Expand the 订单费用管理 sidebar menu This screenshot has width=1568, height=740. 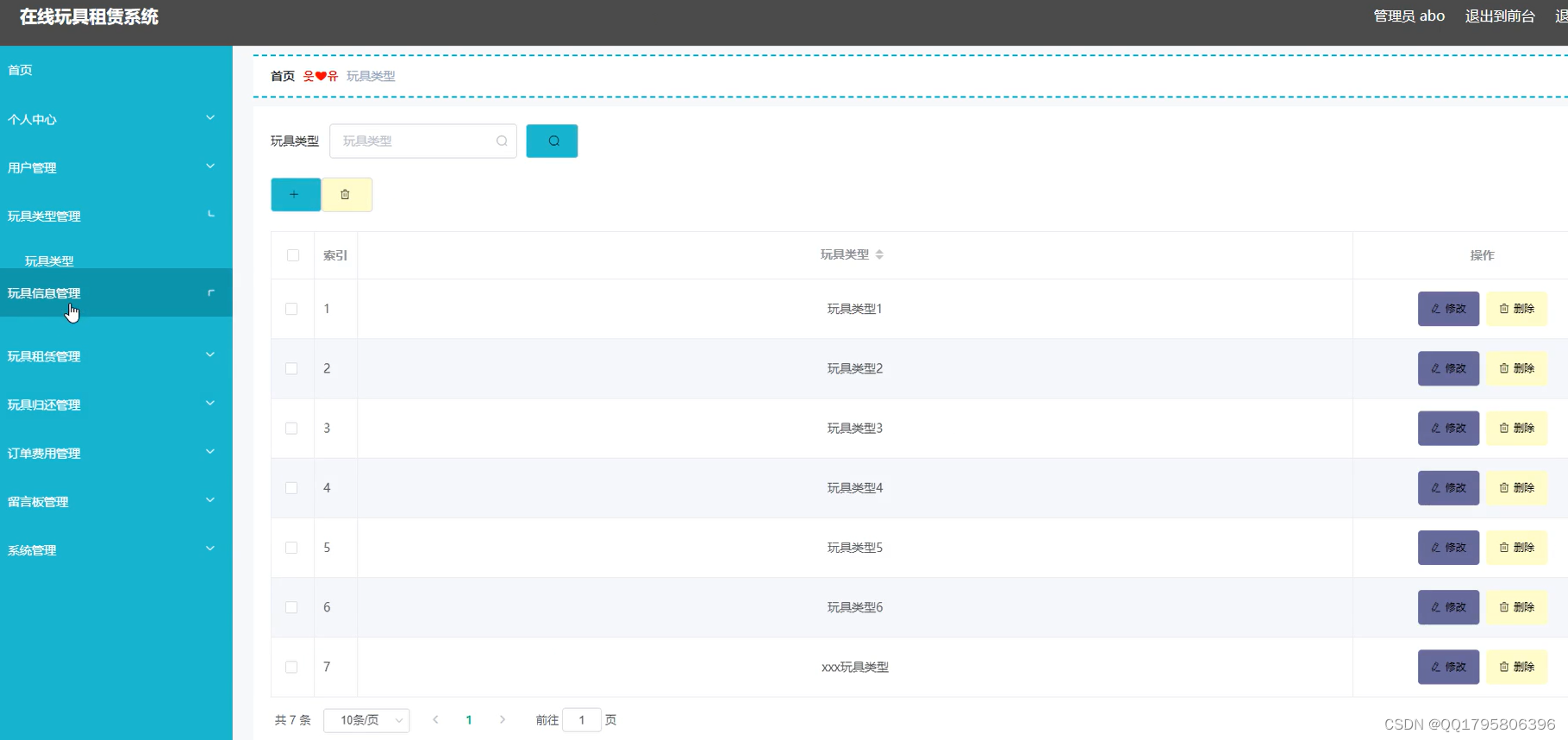116,453
